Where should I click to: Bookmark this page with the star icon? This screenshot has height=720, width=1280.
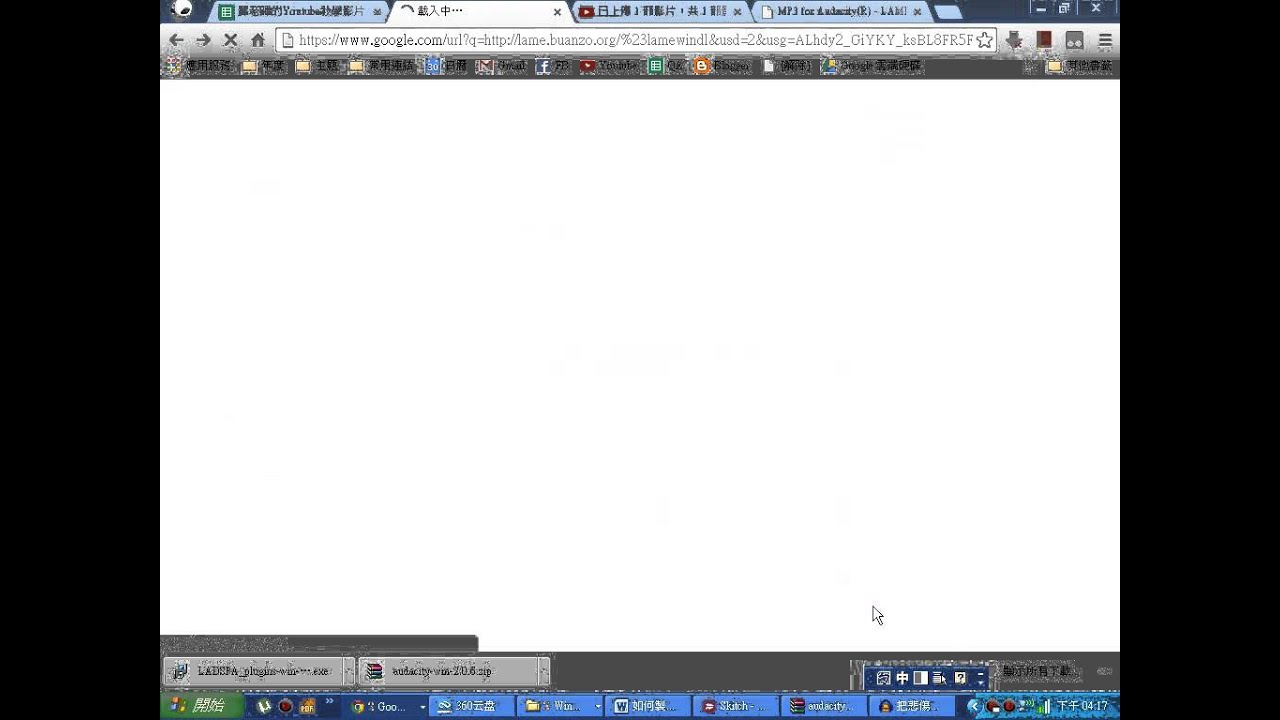click(984, 40)
